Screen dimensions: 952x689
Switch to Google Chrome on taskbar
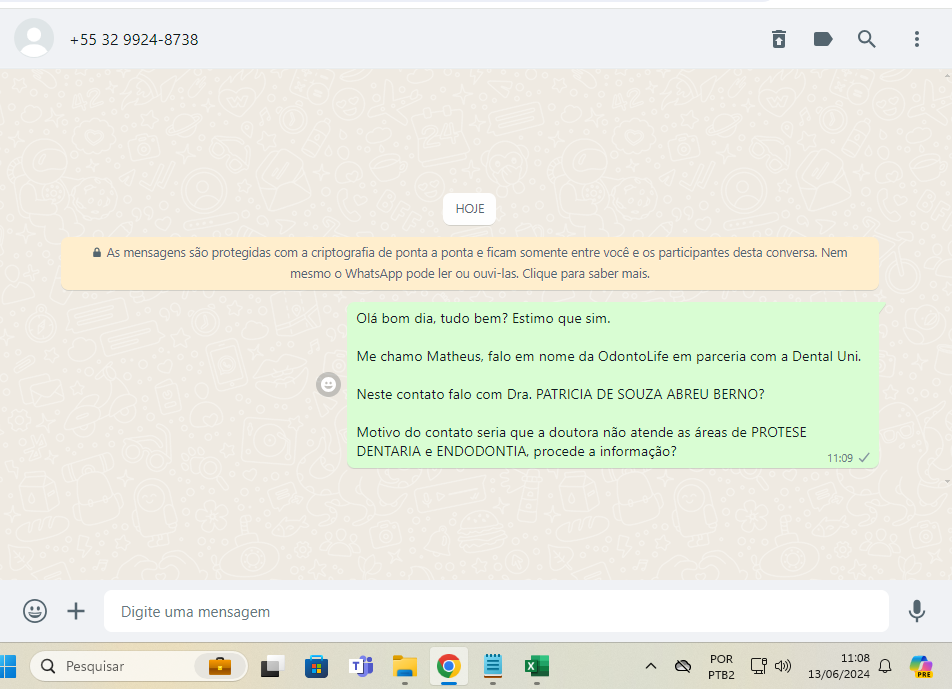(449, 666)
